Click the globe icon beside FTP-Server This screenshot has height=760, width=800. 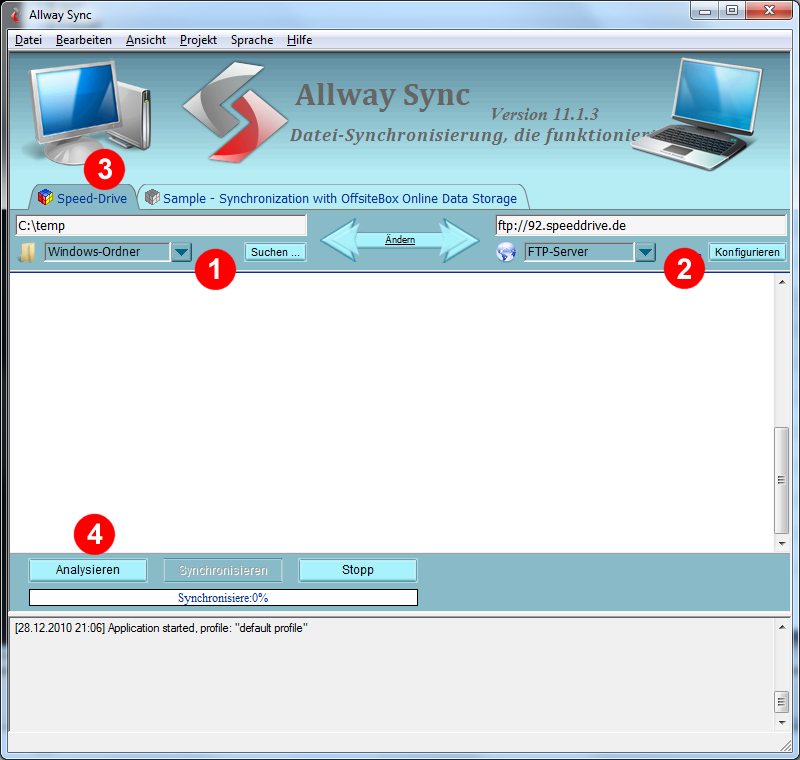coord(506,252)
